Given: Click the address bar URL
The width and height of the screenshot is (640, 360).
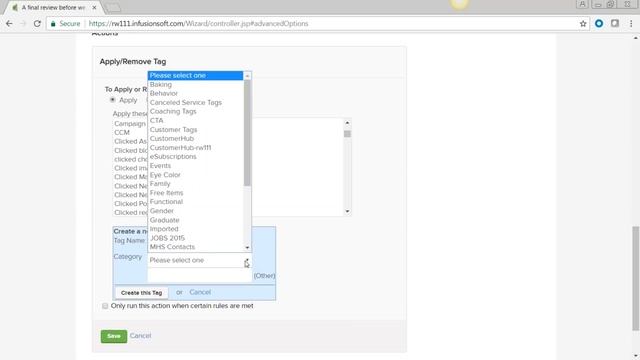Looking at the screenshot, I should 198,24.
